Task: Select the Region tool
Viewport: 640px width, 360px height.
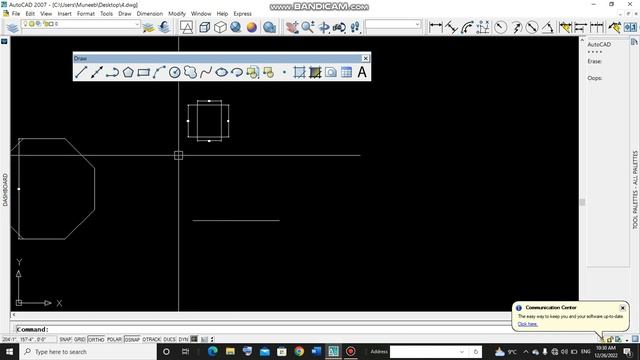Action: [x=331, y=72]
